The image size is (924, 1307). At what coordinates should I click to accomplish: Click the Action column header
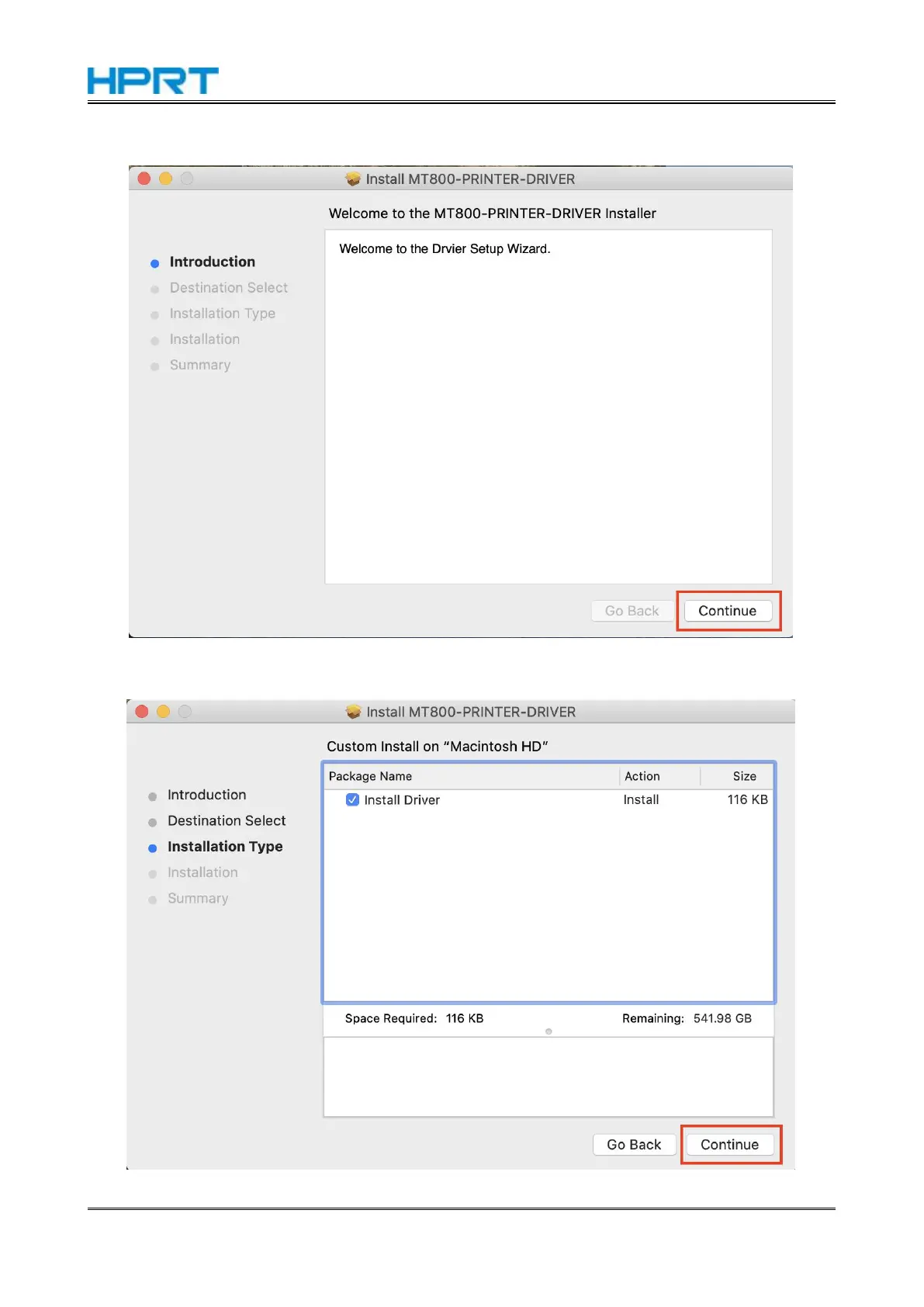[x=659, y=776]
